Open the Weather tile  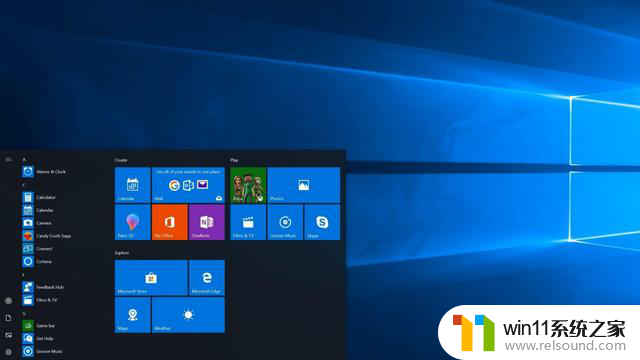(x=188, y=315)
